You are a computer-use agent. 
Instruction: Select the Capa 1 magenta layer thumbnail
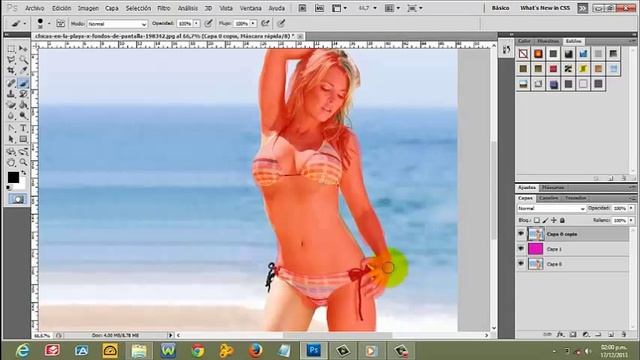[536, 249]
